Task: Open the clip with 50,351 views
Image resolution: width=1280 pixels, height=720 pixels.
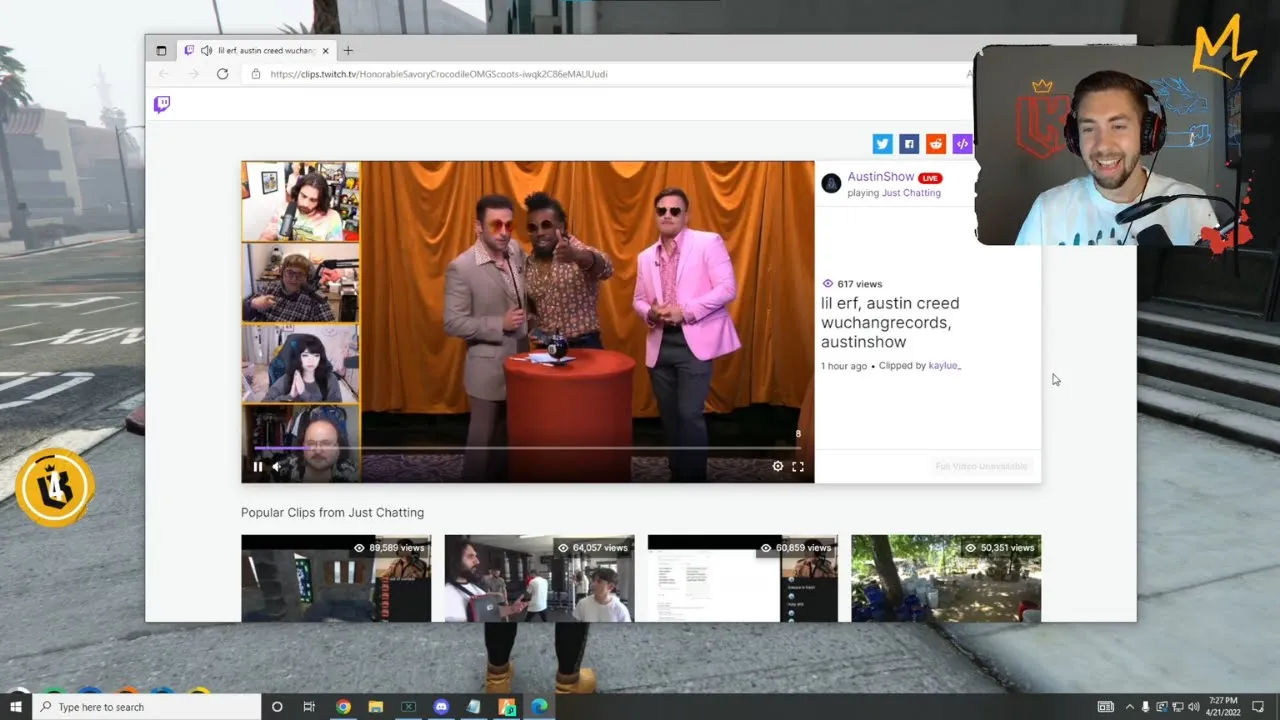Action: click(x=946, y=578)
